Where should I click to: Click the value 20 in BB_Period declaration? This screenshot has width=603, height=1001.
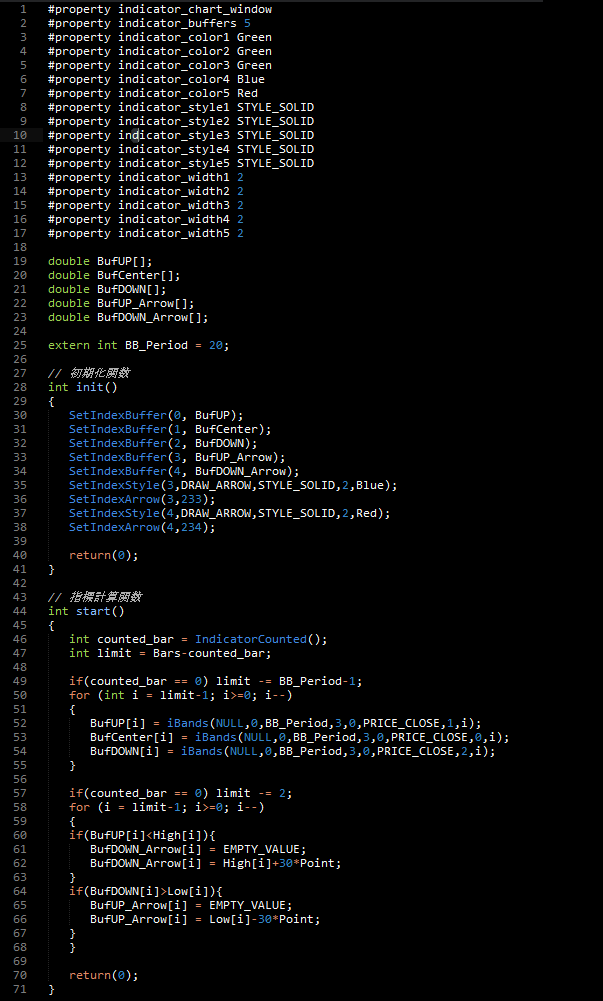tap(216, 345)
